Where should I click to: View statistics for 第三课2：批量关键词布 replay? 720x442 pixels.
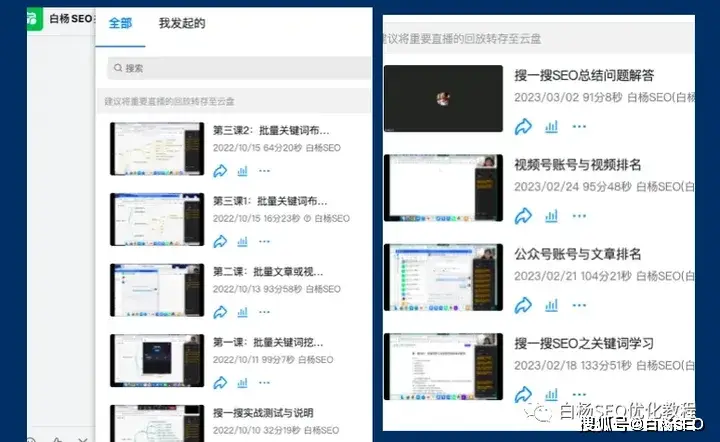242,171
